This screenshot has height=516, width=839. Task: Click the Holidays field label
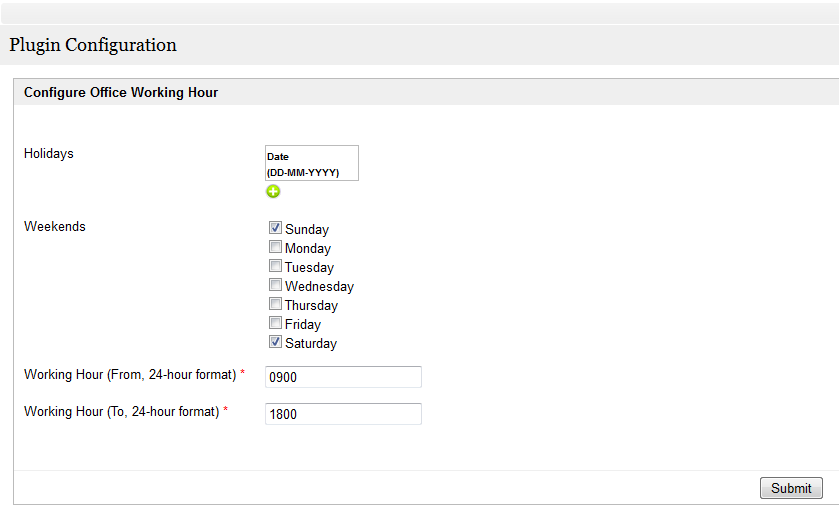tap(49, 153)
